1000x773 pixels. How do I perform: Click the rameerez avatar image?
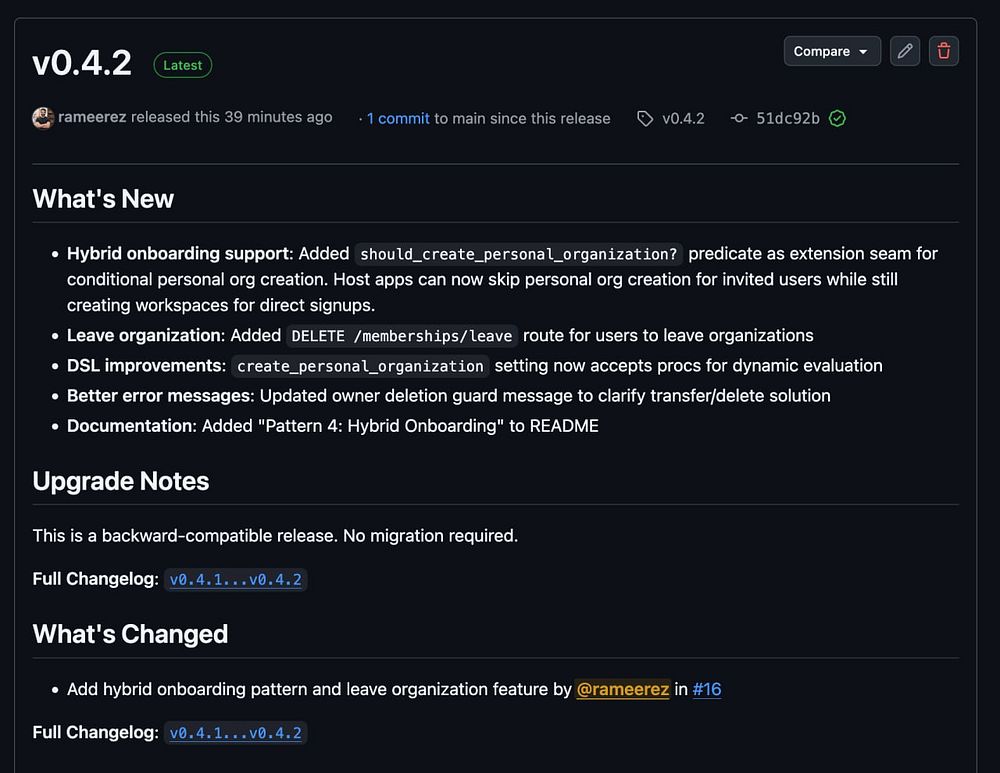coord(43,118)
